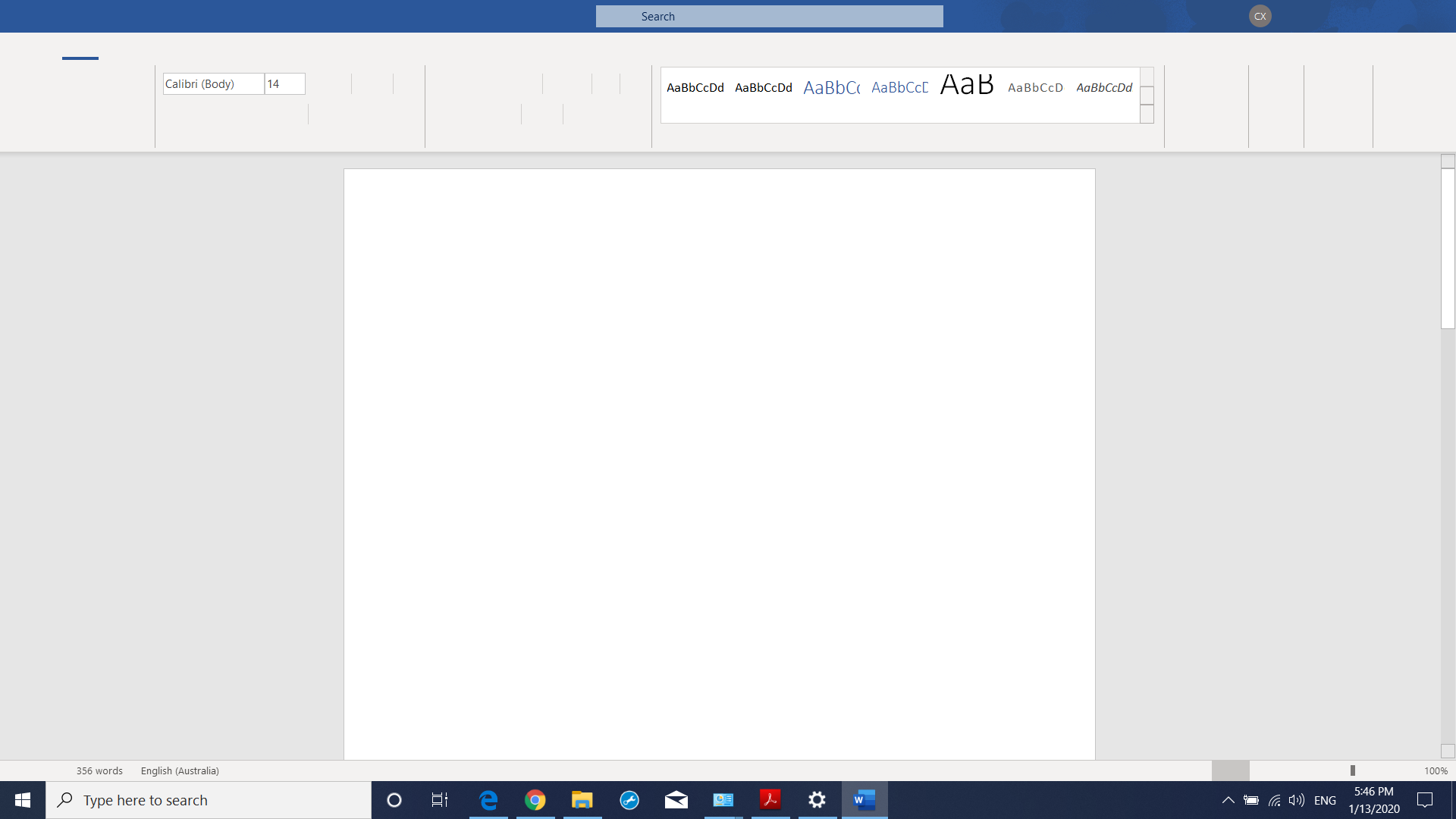Apply the grey spaced AaBbCcD Subtitle style
The height and width of the screenshot is (819, 1456).
point(1035,88)
